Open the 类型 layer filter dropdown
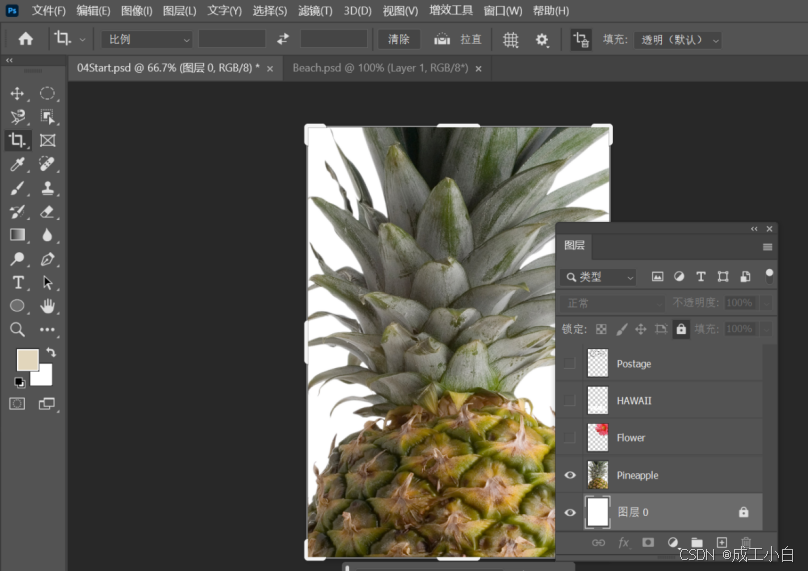The height and width of the screenshot is (571, 808). (x=598, y=277)
